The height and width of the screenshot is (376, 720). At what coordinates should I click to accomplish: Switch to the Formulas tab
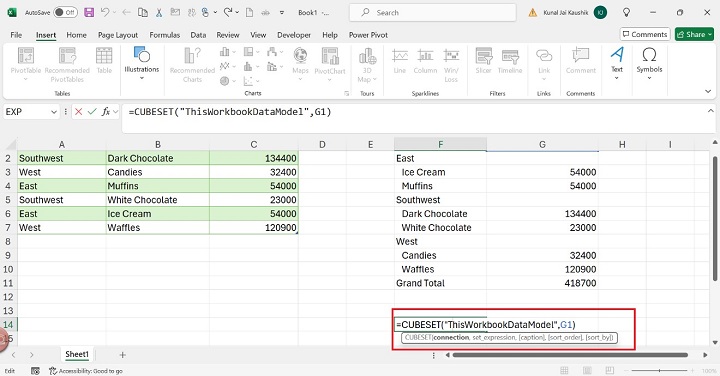164,35
